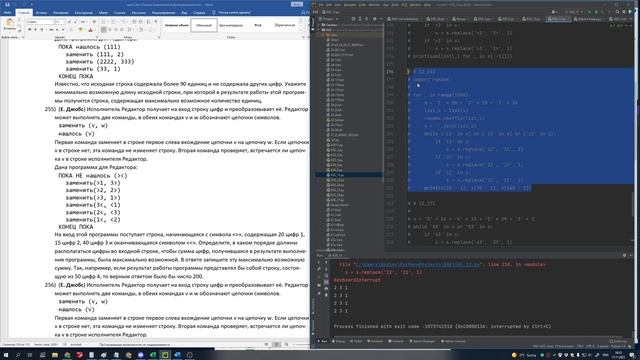This screenshot has width=640, height=360.
Task: Switch to the 'Вставка' ribbon tab
Action: pyautogui.click(x=41, y=13)
